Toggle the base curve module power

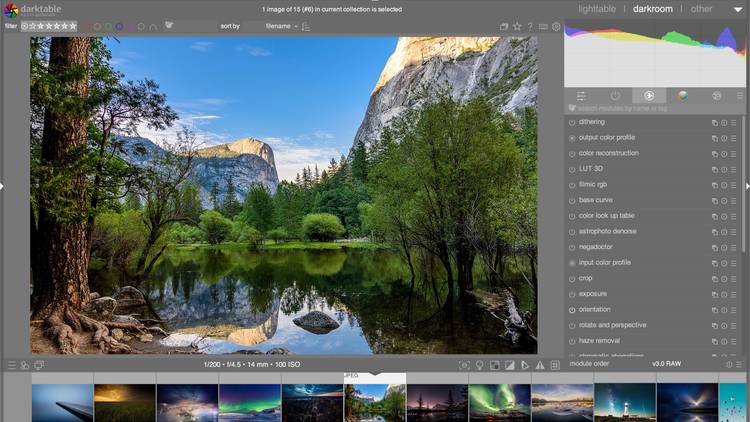[572, 201]
